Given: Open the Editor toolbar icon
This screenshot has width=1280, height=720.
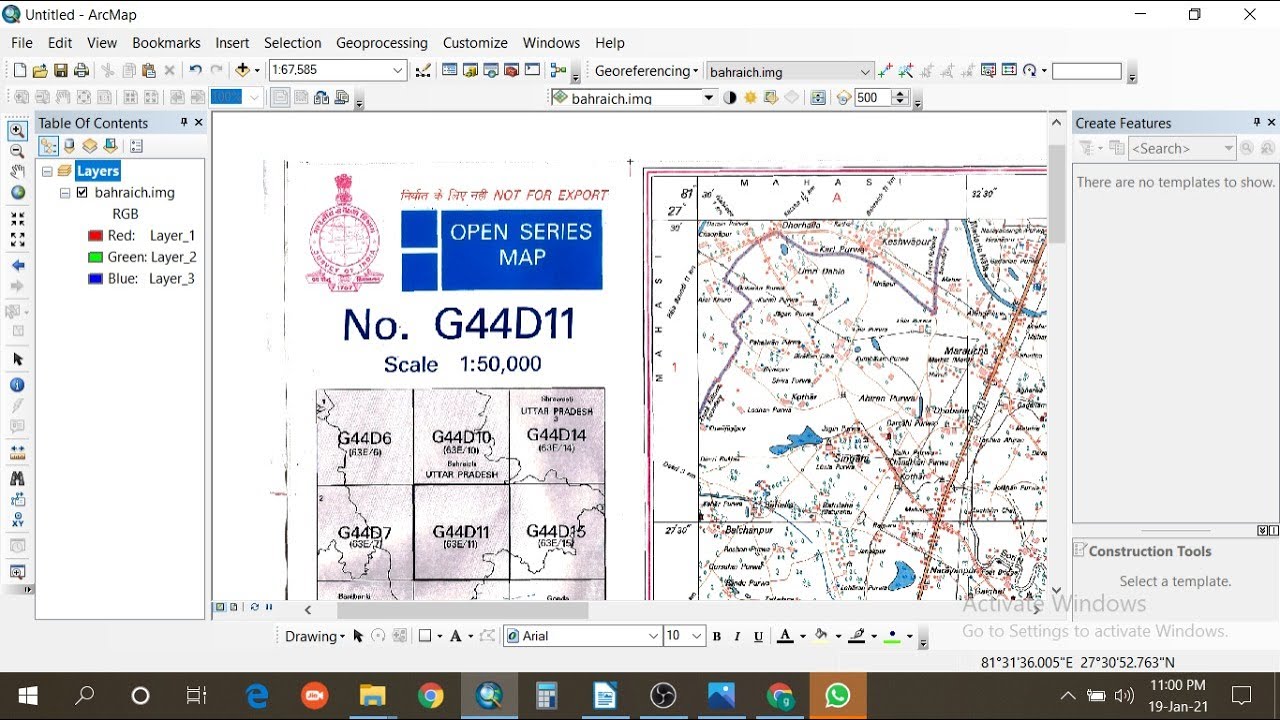Looking at the screenshot, I should point(424,70).
